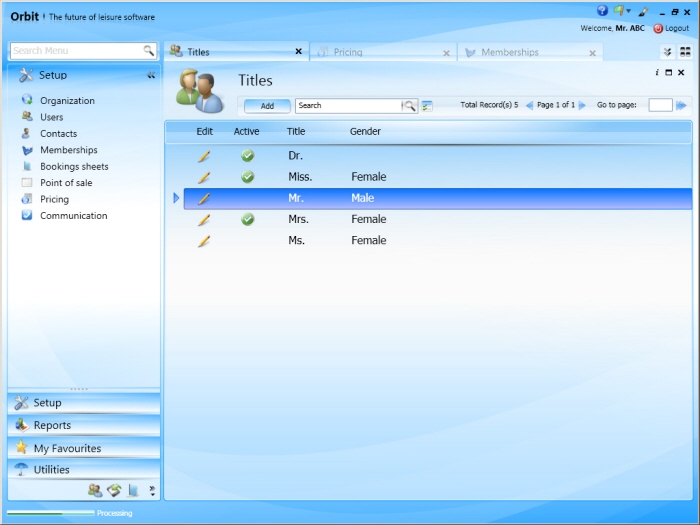Click the Go to page double-arrow
Image resolution: width=700 pixels, height=525 pixels.
pos(681,105)
